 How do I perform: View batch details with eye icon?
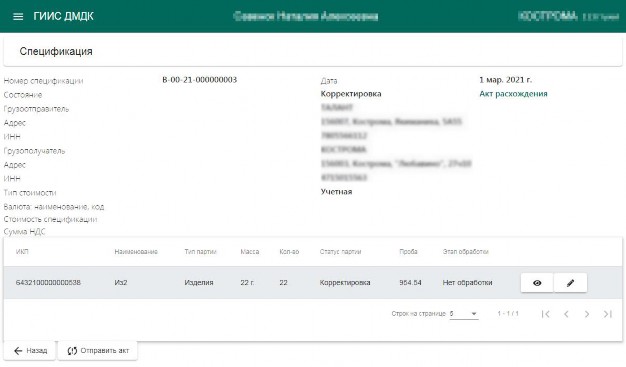coord(537,283)
